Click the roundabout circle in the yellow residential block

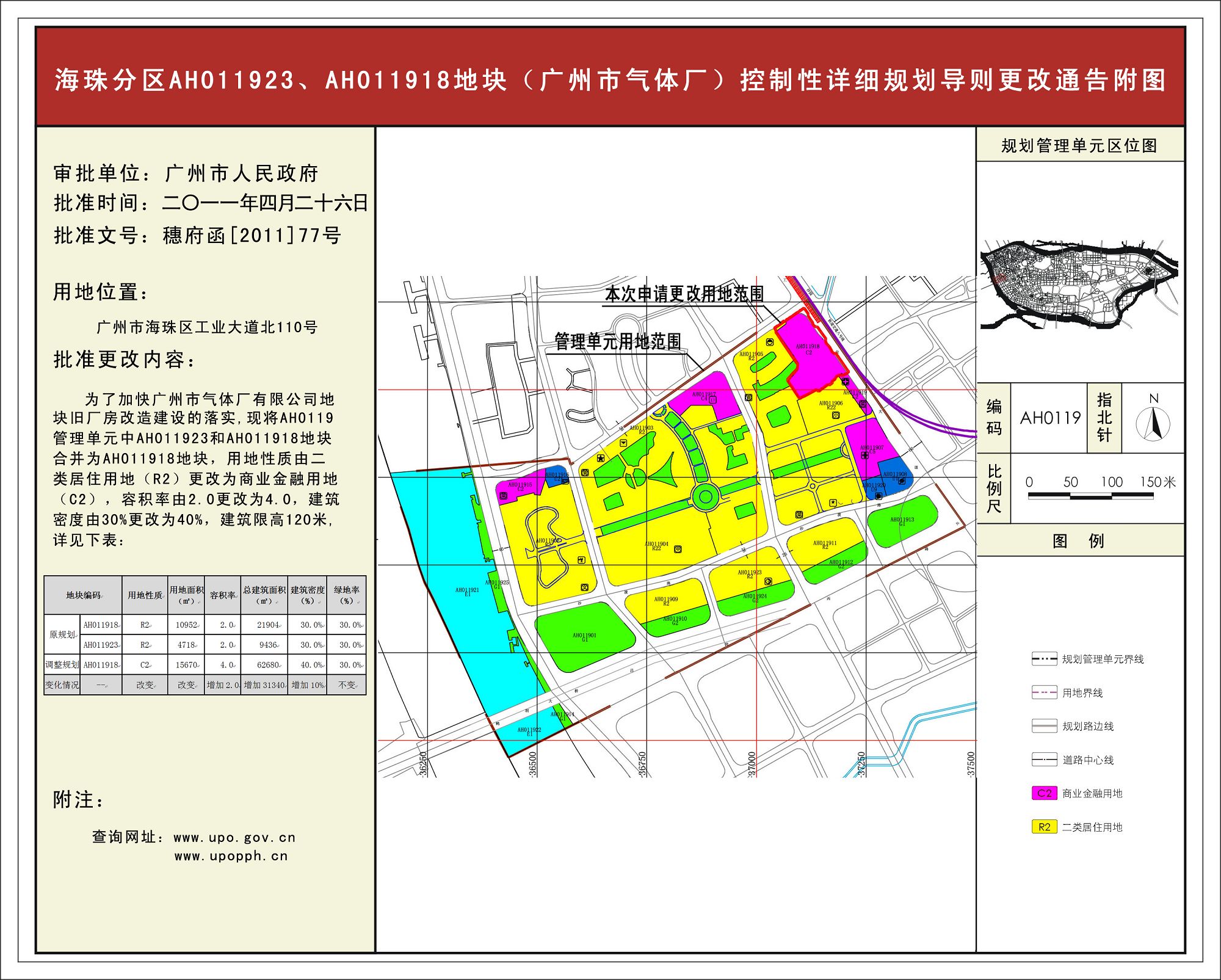(x=706, y=496)
